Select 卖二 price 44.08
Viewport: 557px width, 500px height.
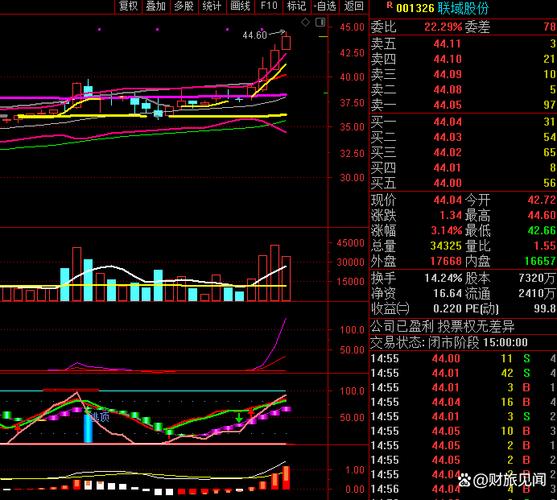tap(447, 89)
